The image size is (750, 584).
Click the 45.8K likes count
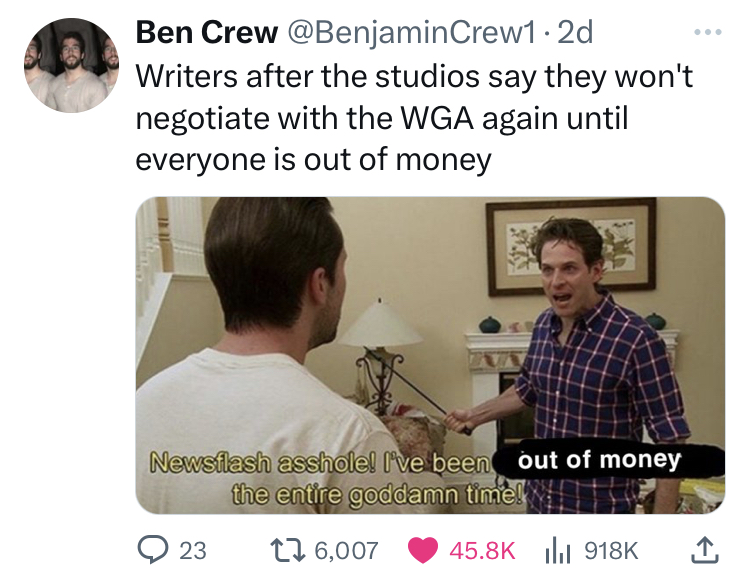(482, 551)
